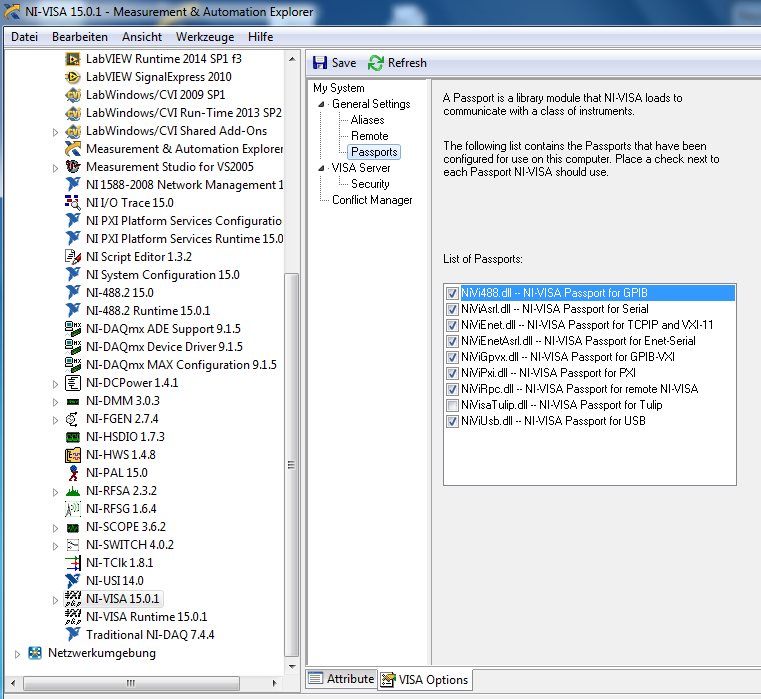The image size is (761, 699).
Task: Switch to the VISA Options tab
Action: pyautogui.click(x=425, y=680)
